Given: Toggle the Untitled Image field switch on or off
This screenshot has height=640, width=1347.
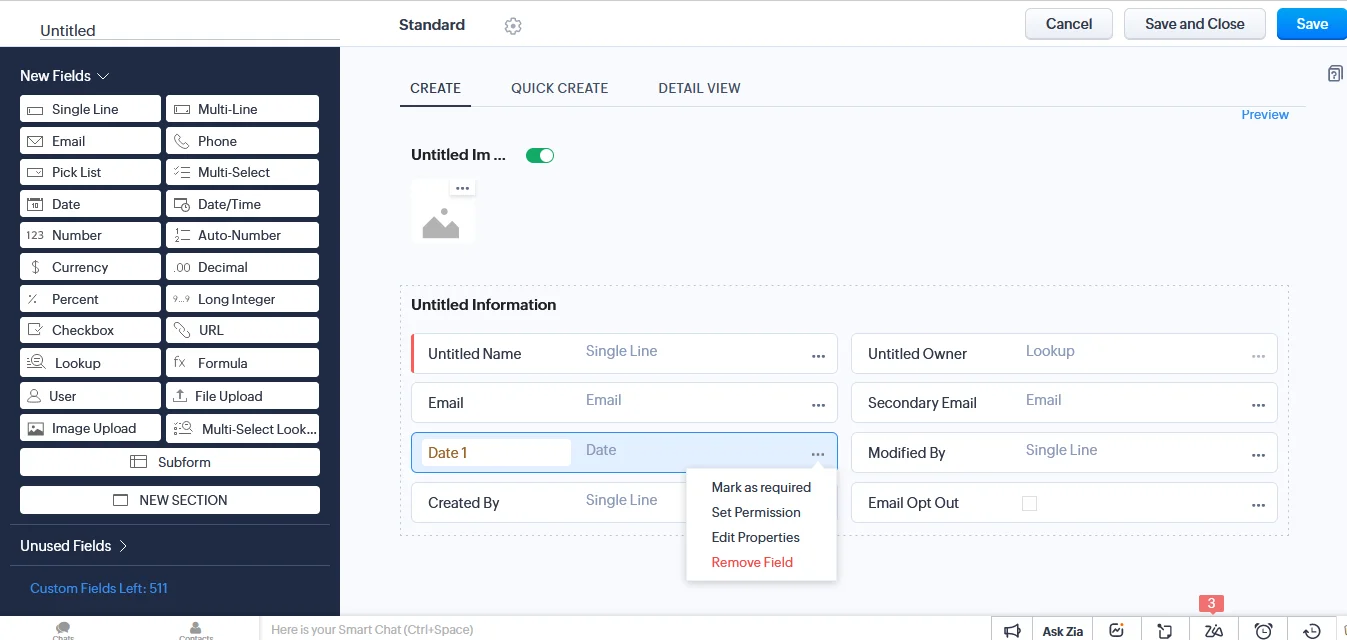Looking at the screenshot, I should pos(540,155).
